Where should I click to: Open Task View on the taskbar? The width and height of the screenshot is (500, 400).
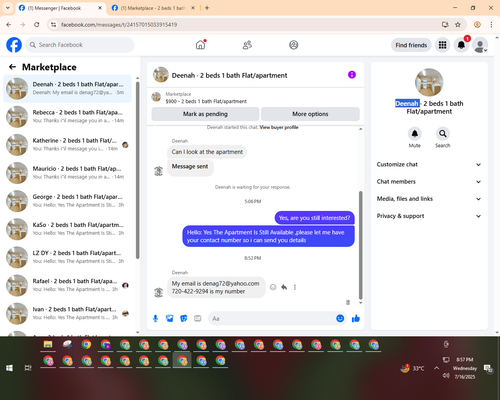point(28,368)
